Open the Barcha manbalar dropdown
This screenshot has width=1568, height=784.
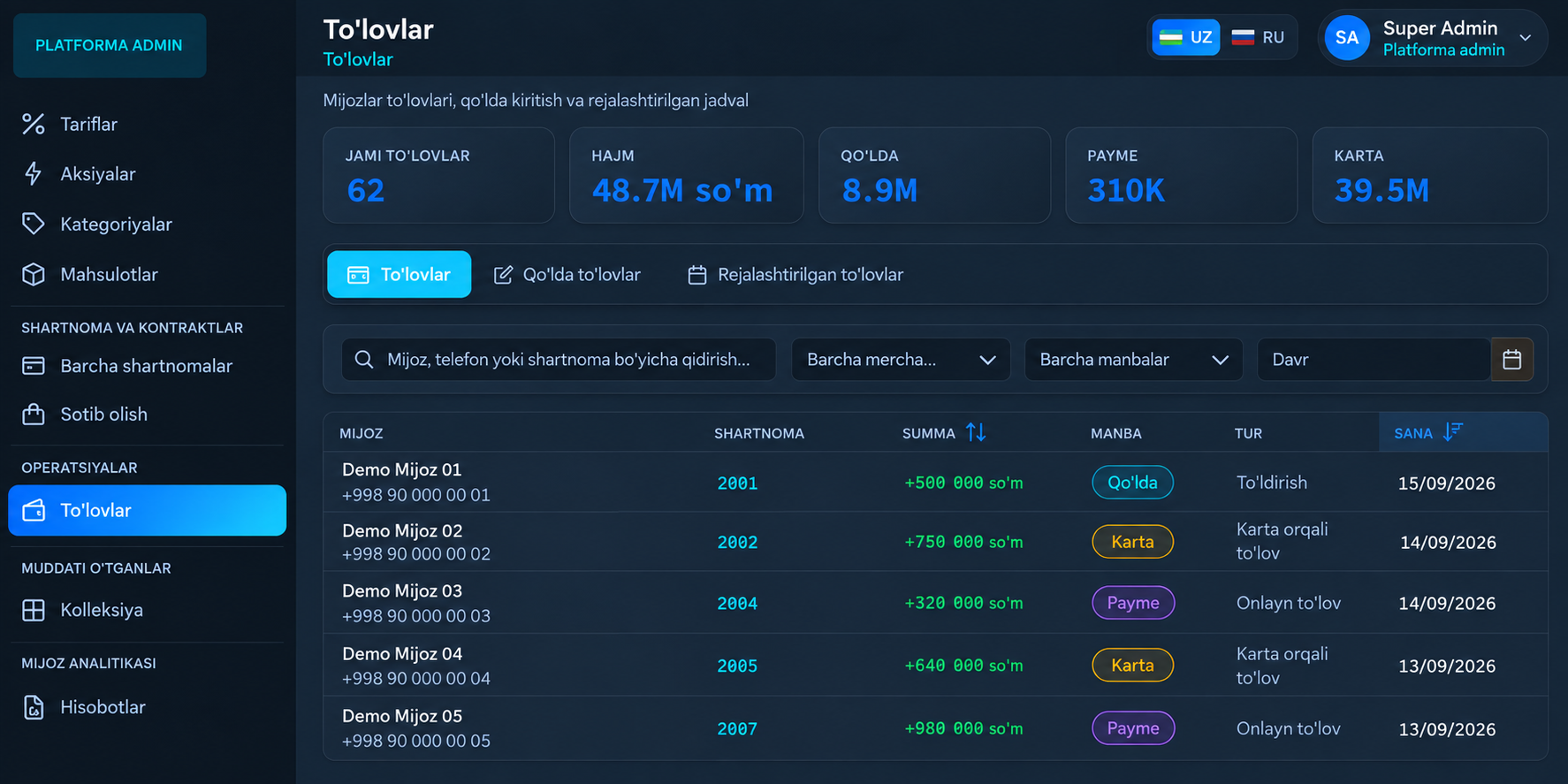coord(1133,360)
